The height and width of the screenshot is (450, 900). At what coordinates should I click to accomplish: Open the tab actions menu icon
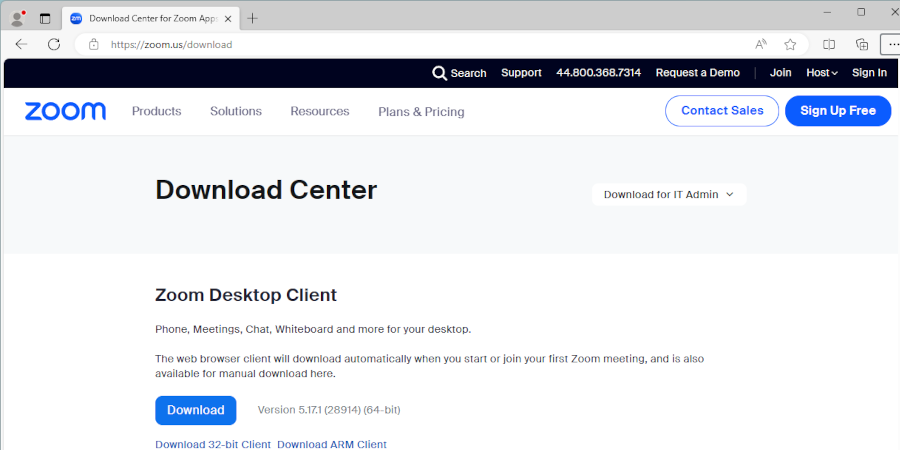pyautogui.click(x=45, y=18)
